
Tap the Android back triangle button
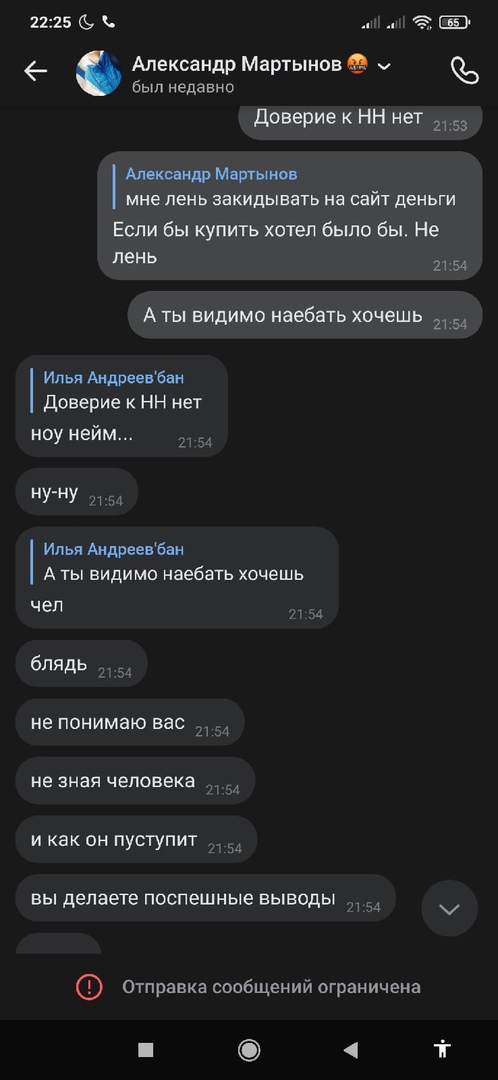click(x=351, y=1049)
